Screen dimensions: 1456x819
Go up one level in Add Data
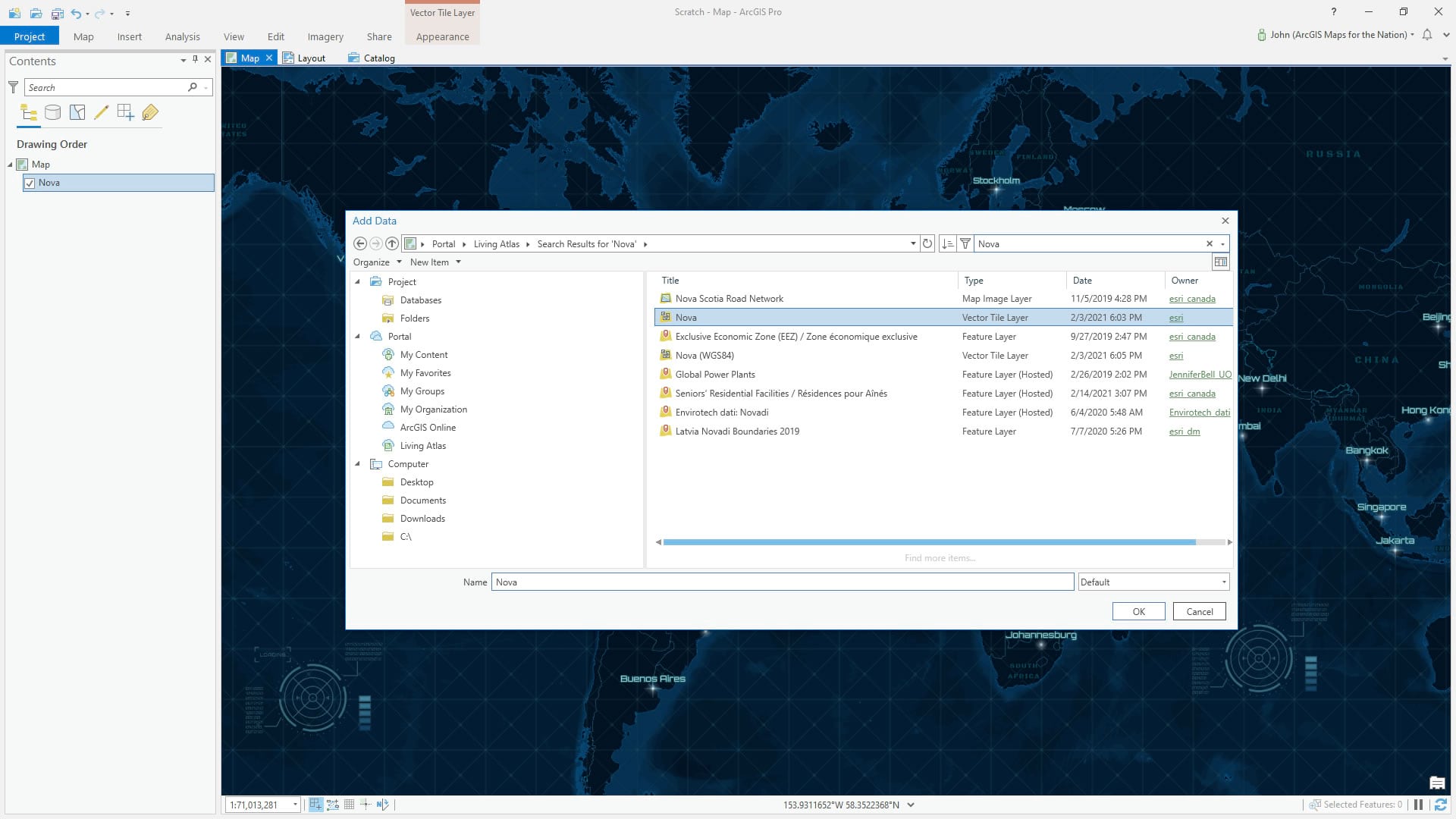pos(391,244)
